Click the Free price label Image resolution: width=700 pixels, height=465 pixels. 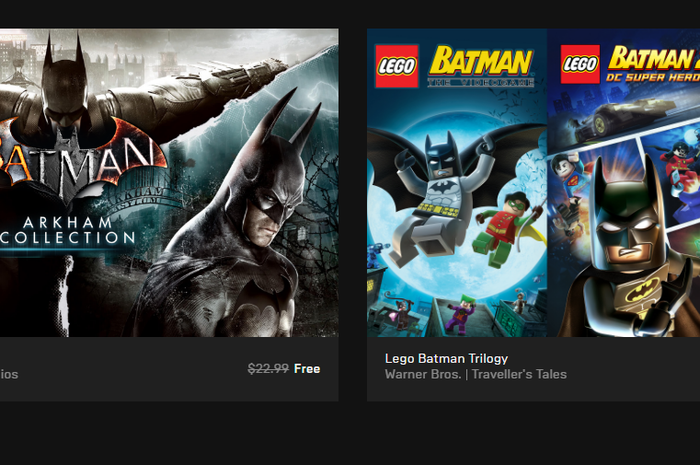[x=307, y=369]
